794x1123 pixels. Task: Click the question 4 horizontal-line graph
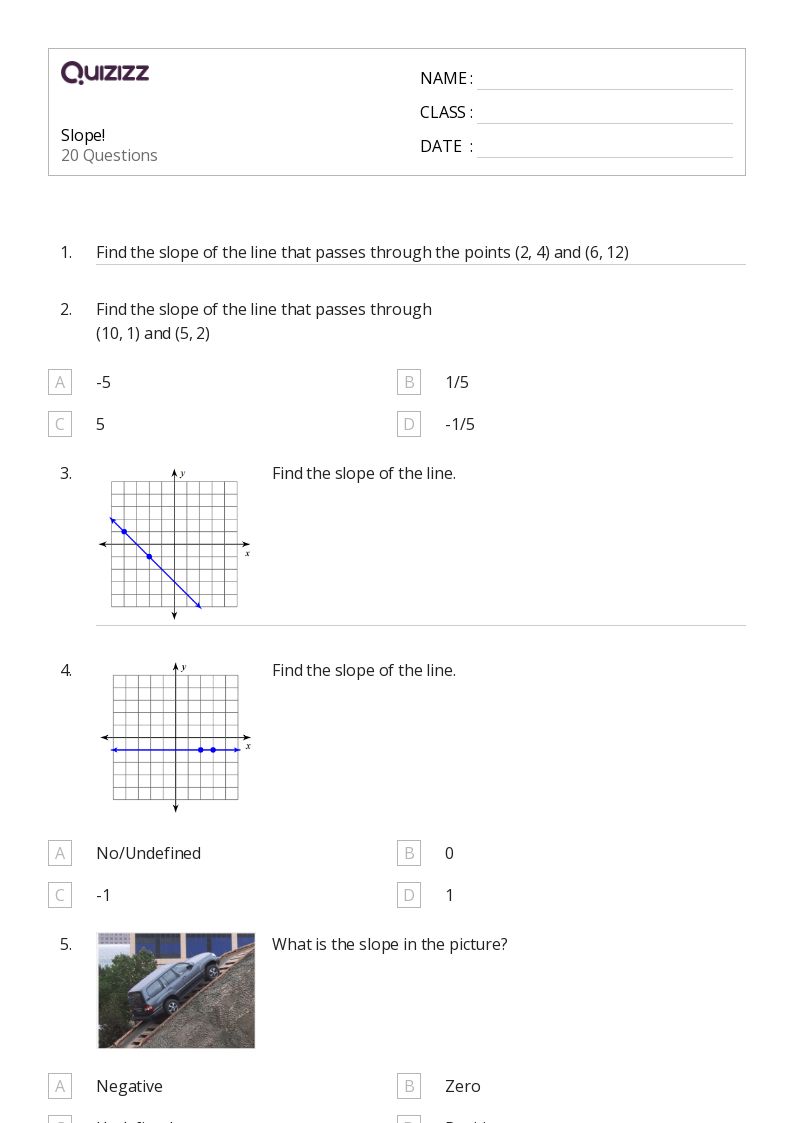176,738
